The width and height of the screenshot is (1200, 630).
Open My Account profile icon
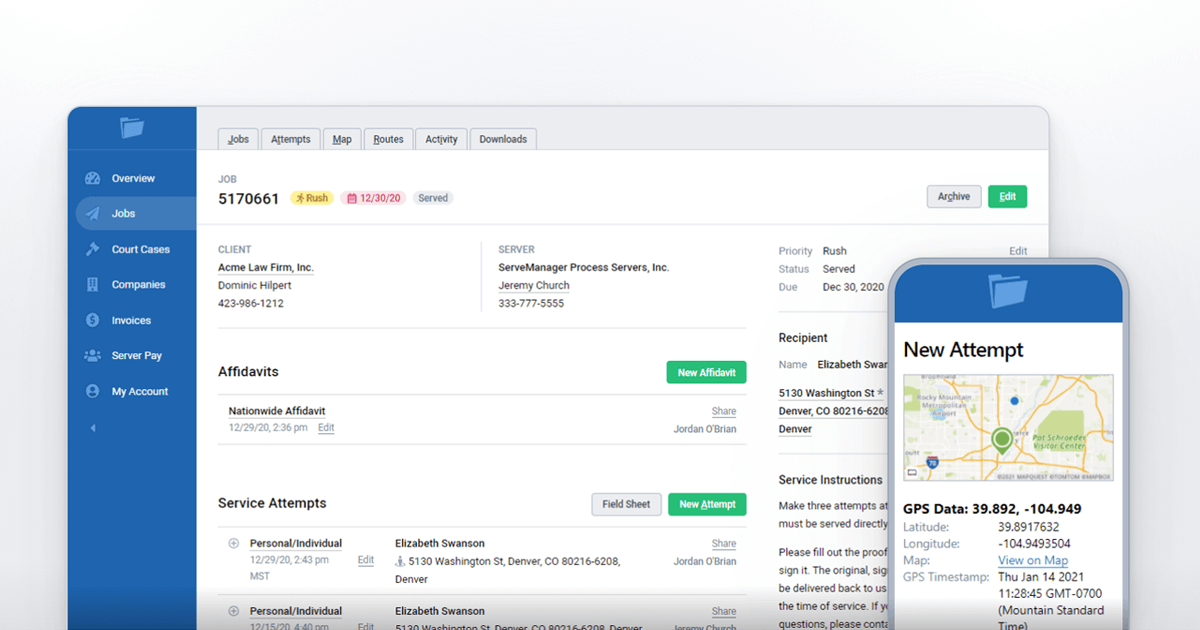[91, 391]
